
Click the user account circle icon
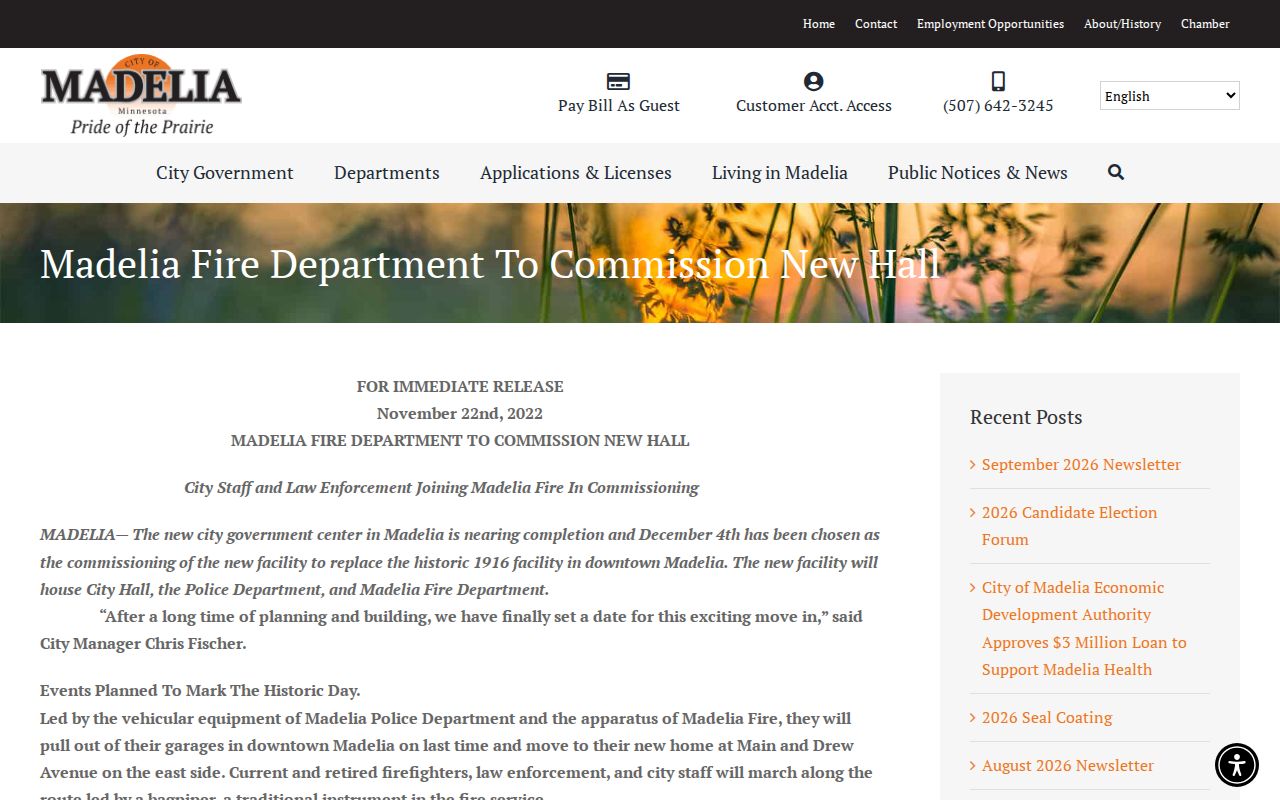click(x=814, y=82)
